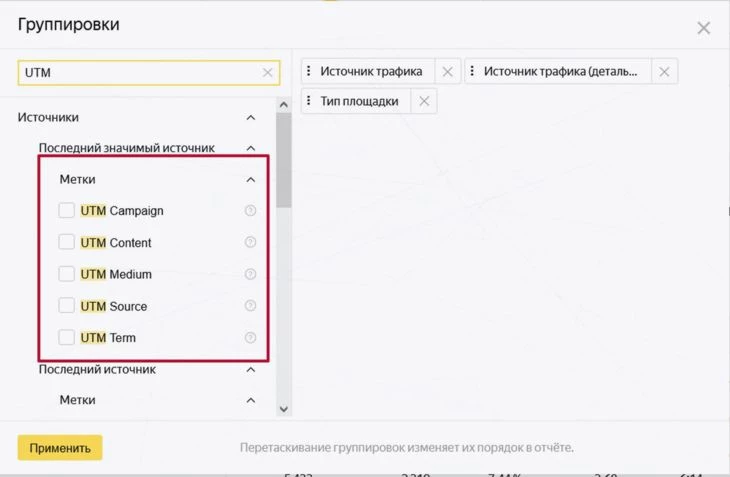Screen dimensions: 730x477
Task: Open help for UTM Term
Action: 250,337
